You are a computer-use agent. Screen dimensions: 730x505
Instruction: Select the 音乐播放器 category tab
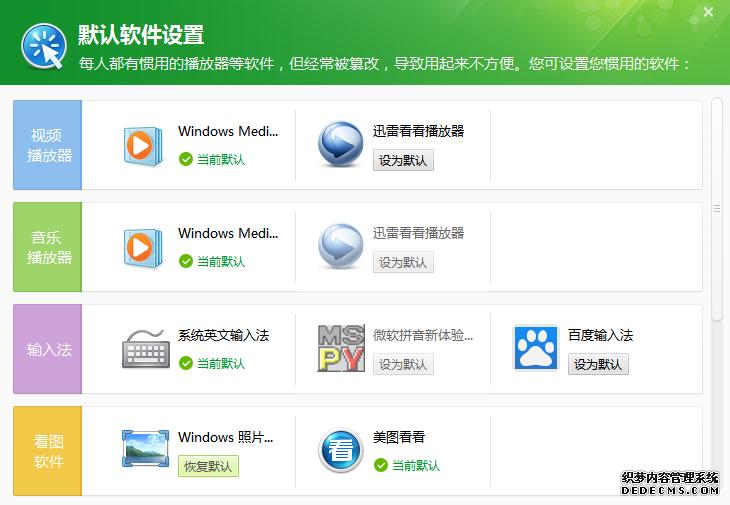coord(48,247)
